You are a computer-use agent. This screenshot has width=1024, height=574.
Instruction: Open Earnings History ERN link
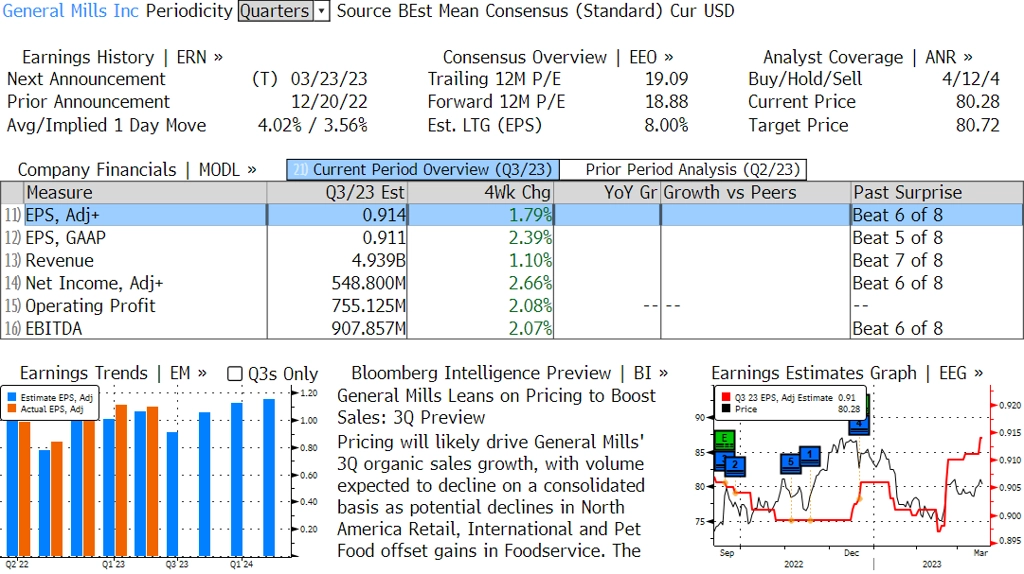122,57
